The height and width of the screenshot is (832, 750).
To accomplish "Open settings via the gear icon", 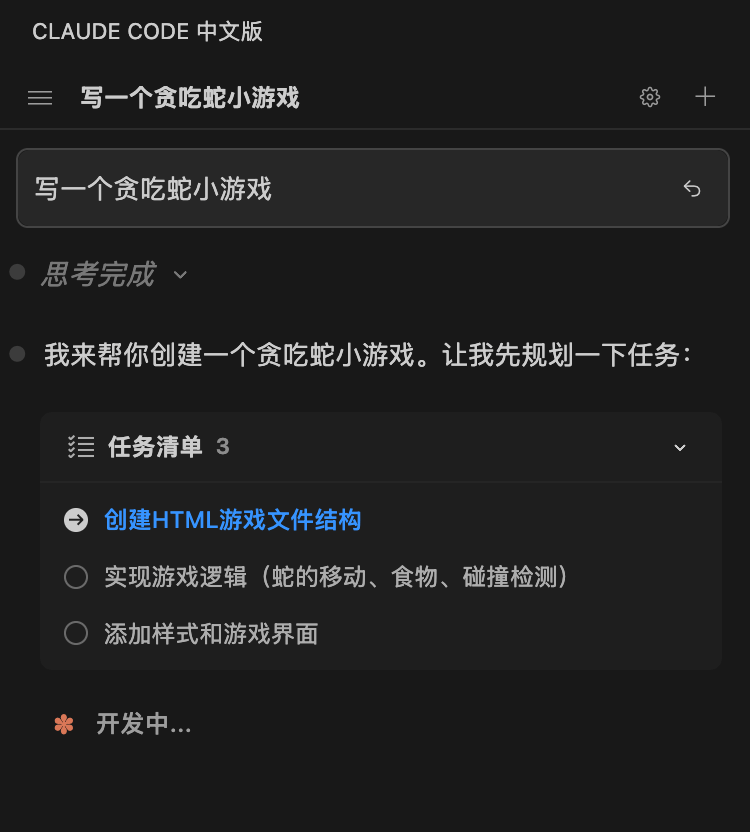I will [x=650, y=97].
